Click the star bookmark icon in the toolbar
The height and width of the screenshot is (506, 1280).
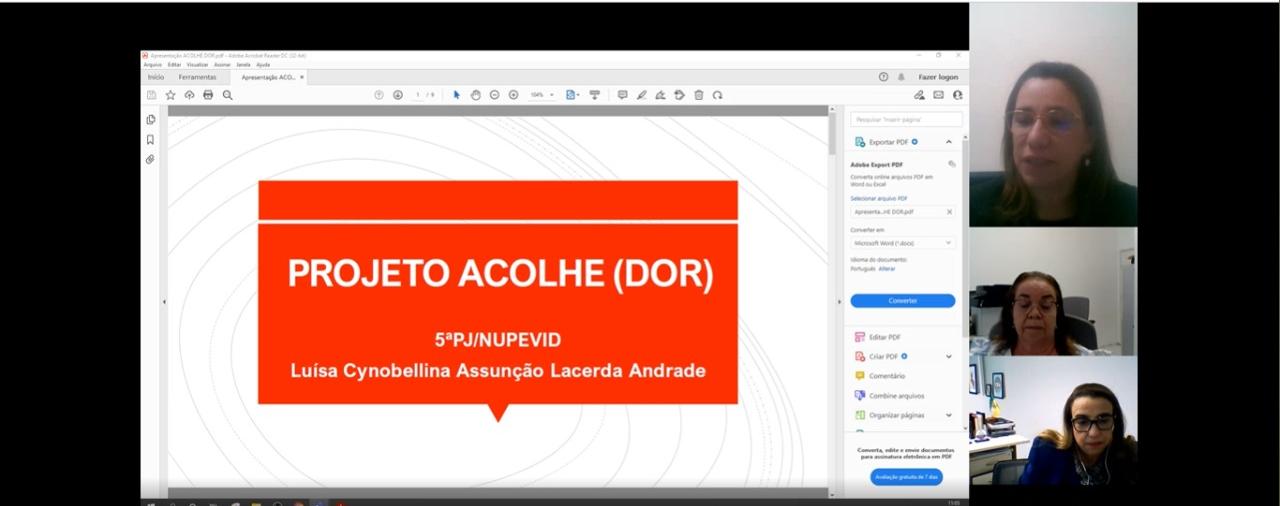coord(170,95)
